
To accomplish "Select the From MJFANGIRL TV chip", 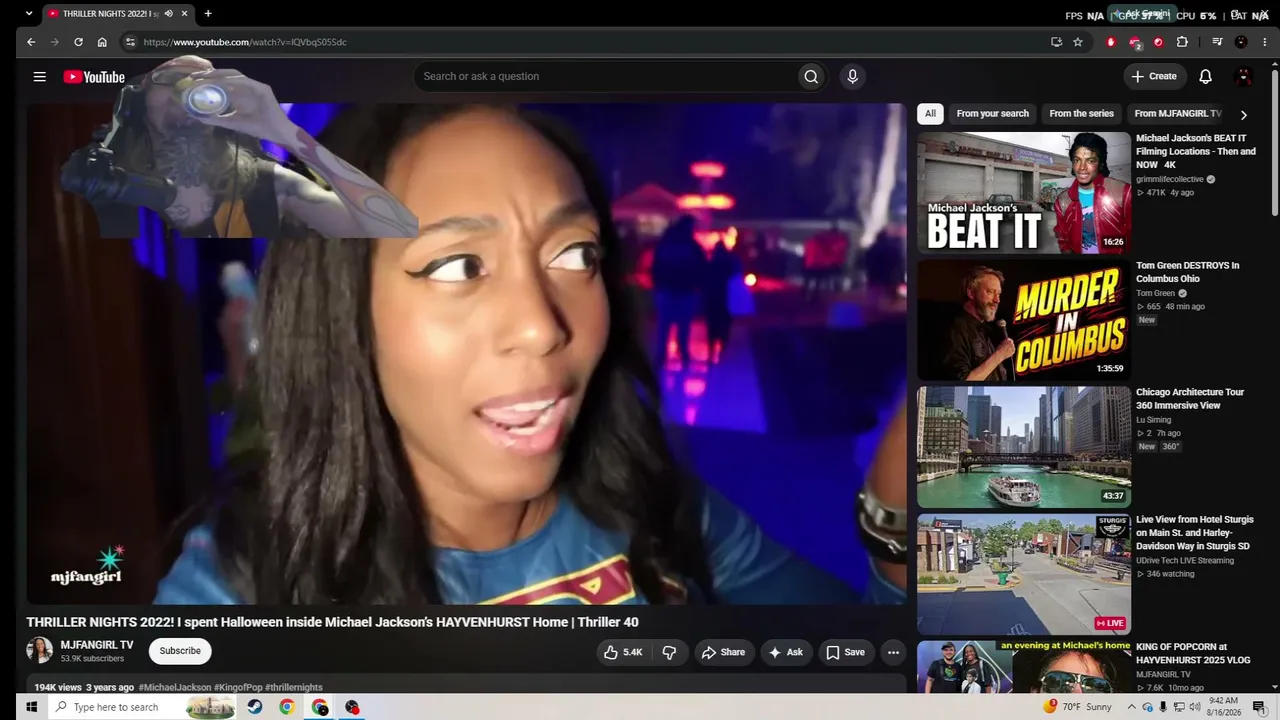I will point(1178,114).
